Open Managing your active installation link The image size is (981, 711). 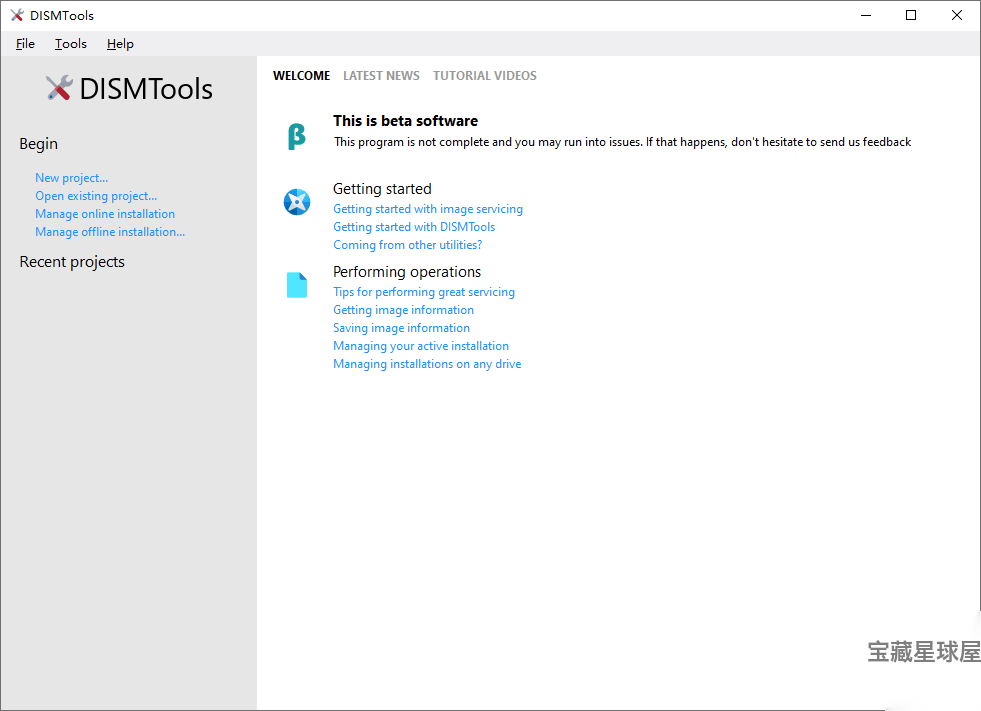[421, 346]
